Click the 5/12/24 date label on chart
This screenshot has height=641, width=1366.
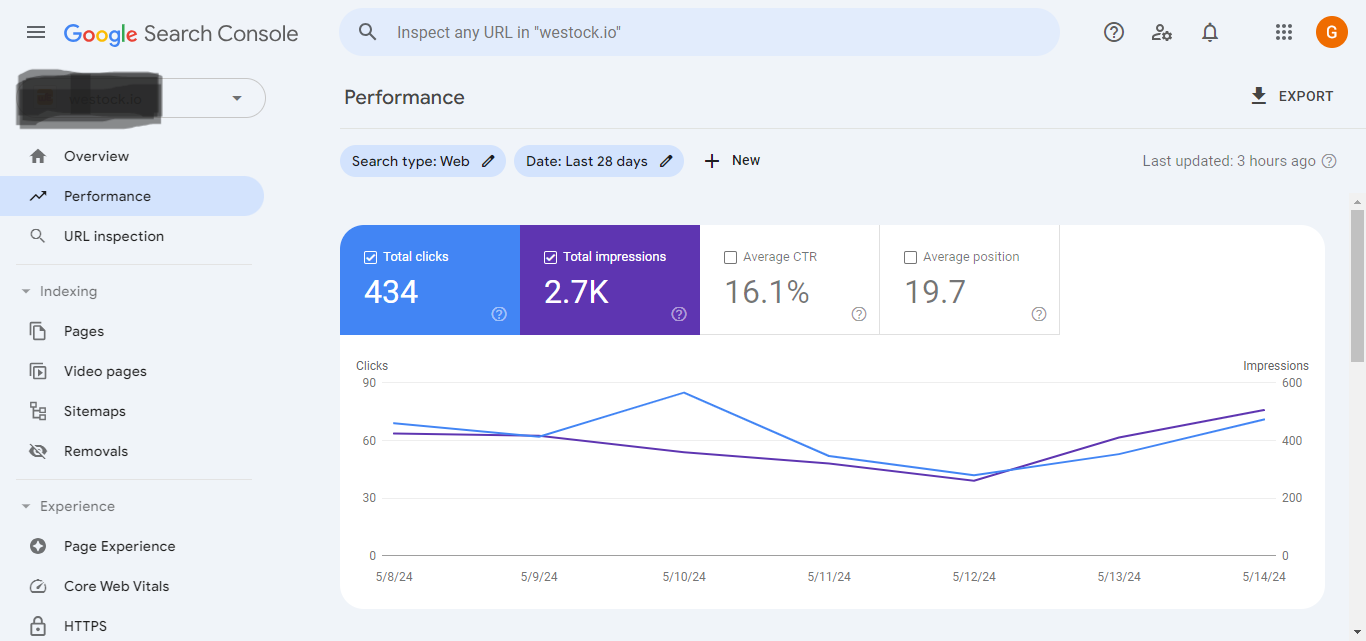pos(974,577)
